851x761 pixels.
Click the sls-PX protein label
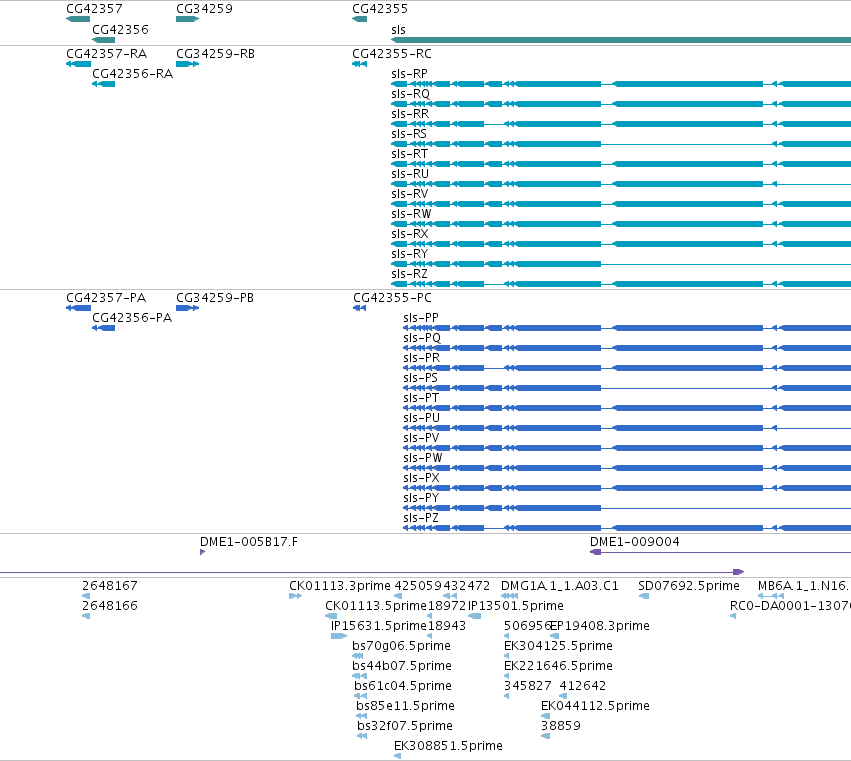click(421, 478)
